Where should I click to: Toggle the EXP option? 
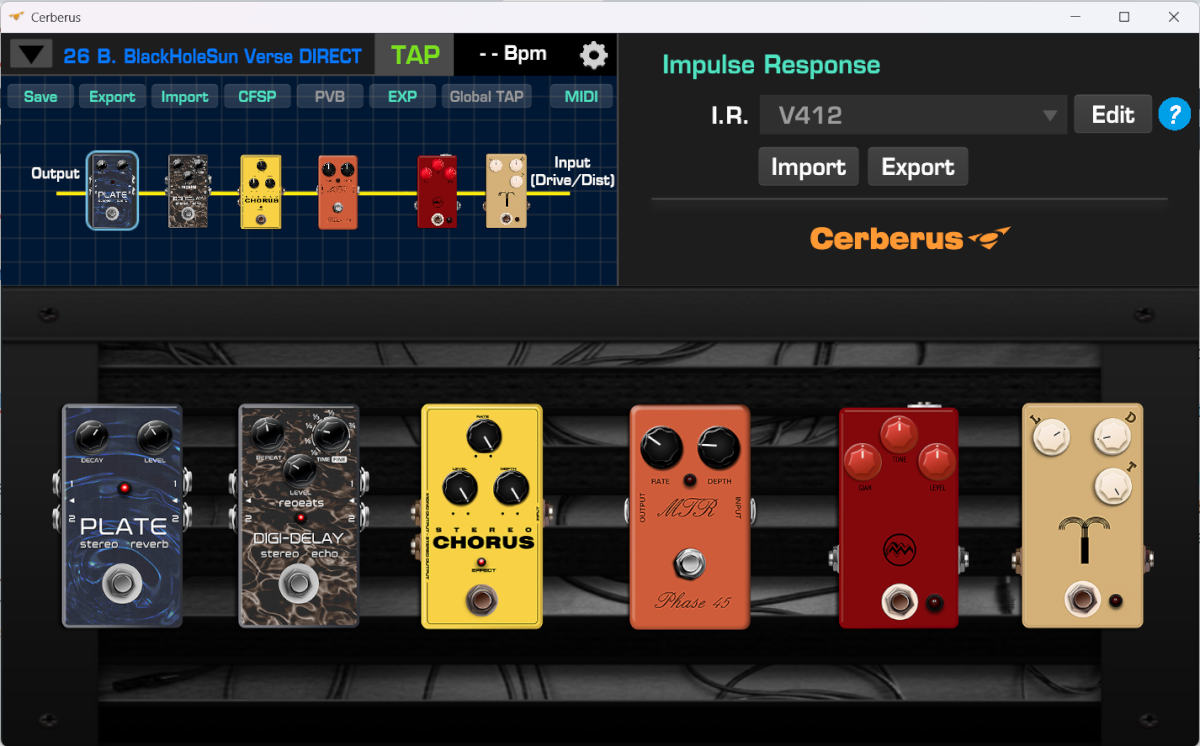tap(402, 97)
